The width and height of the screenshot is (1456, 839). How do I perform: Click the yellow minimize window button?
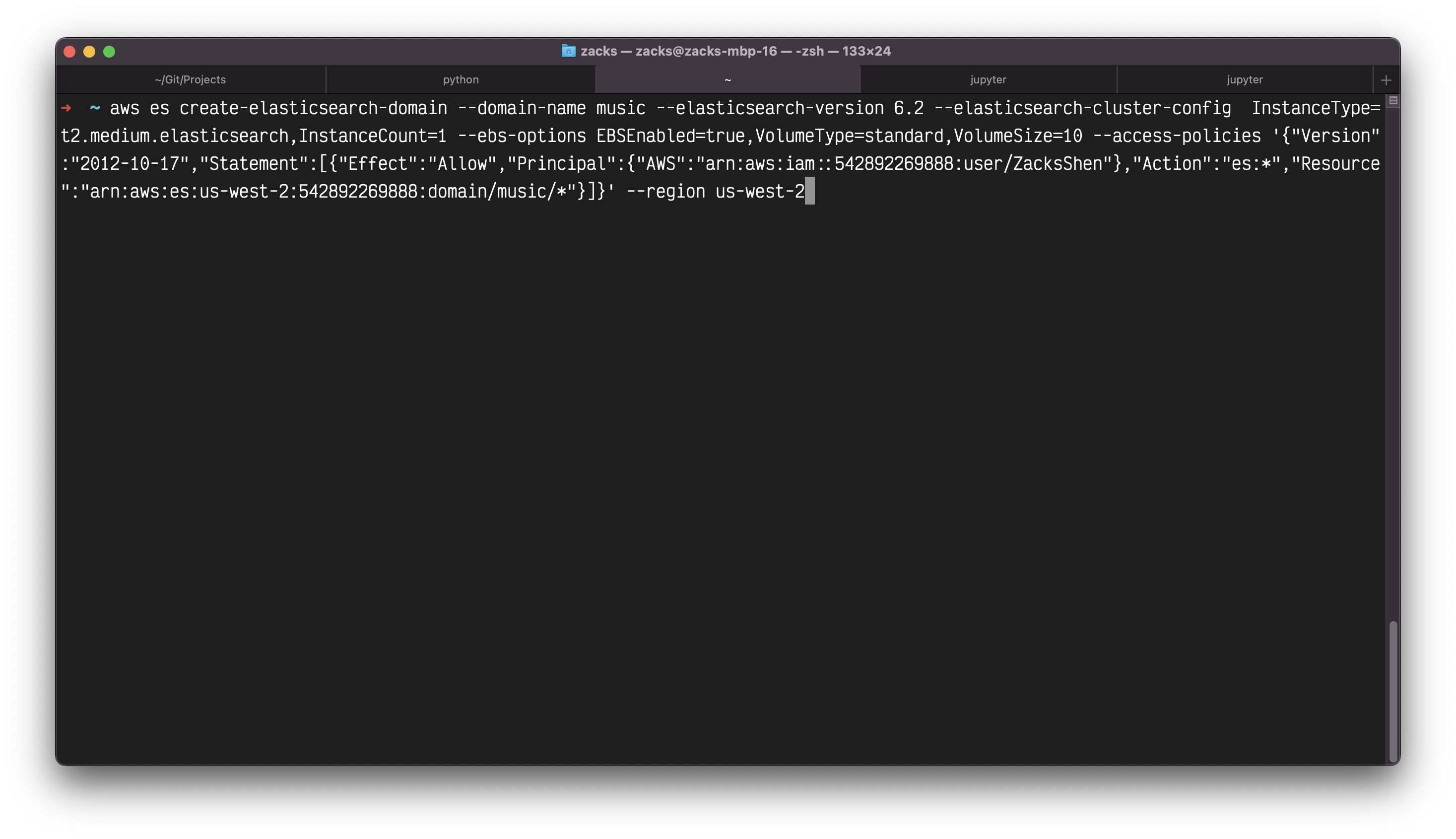89,52
